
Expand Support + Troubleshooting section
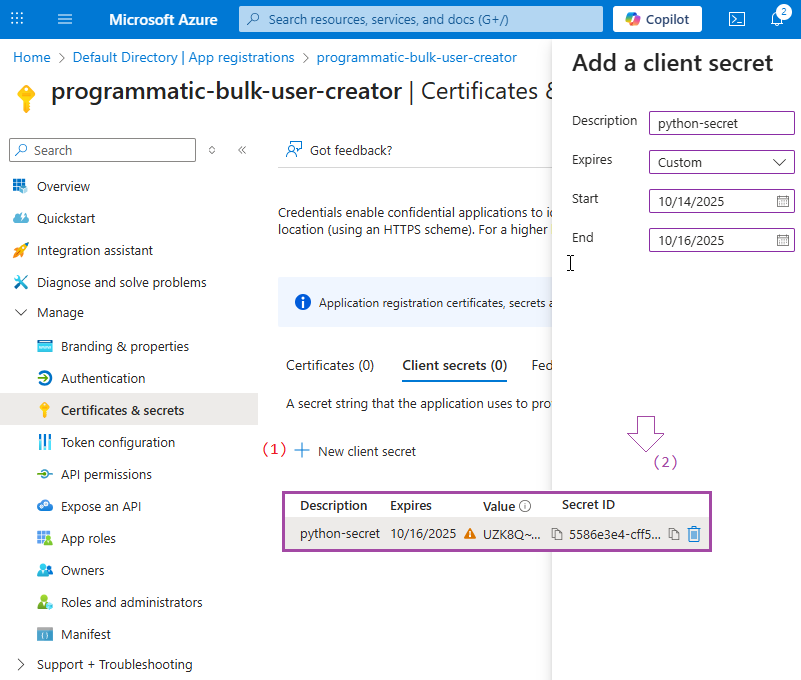point(21,664)
